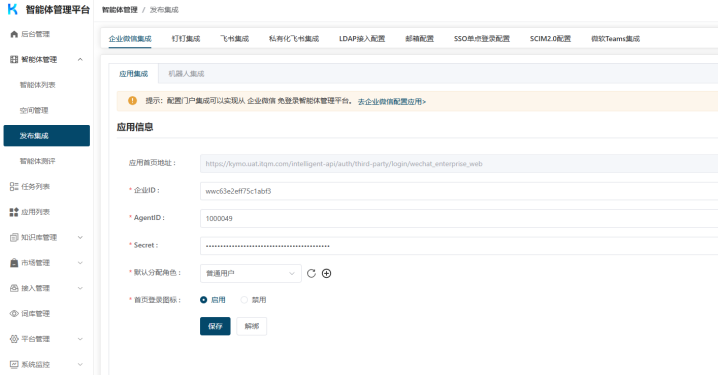Open SSO单点登录配置 tab
The image size is (719, 375).
[x=482, y=39]
